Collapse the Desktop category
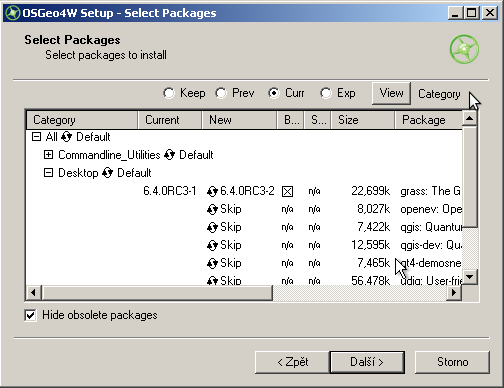The height and width of the screenshot is (388, 504). point(48,173)
